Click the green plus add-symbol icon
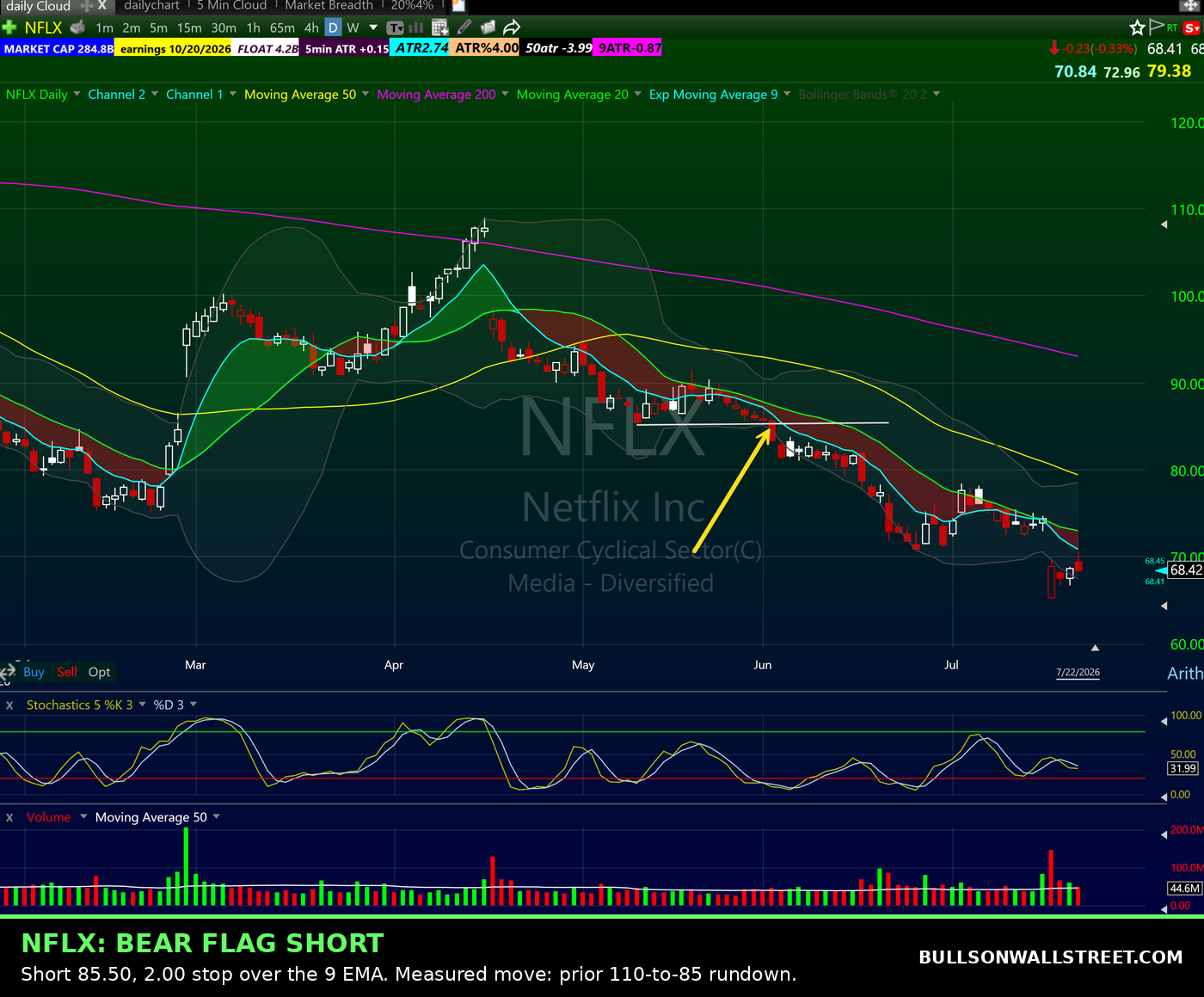 pos(9,28)
